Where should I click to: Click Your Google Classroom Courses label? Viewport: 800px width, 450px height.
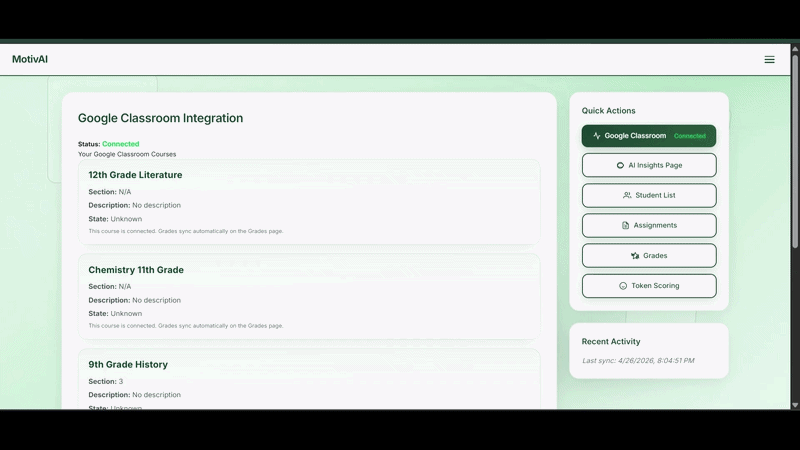[x=127, y=154]
